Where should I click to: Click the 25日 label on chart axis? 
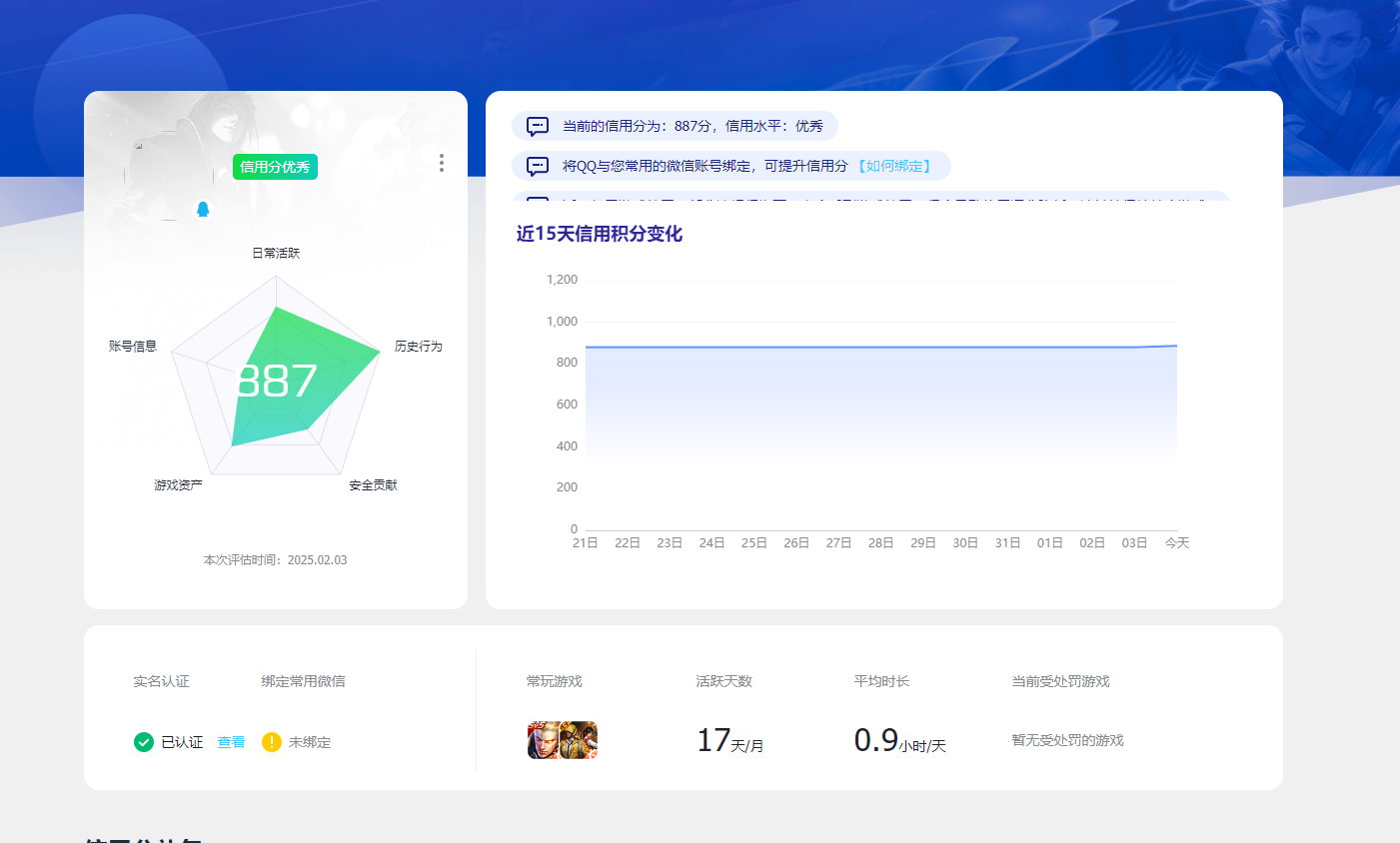[x=754, y=543]
